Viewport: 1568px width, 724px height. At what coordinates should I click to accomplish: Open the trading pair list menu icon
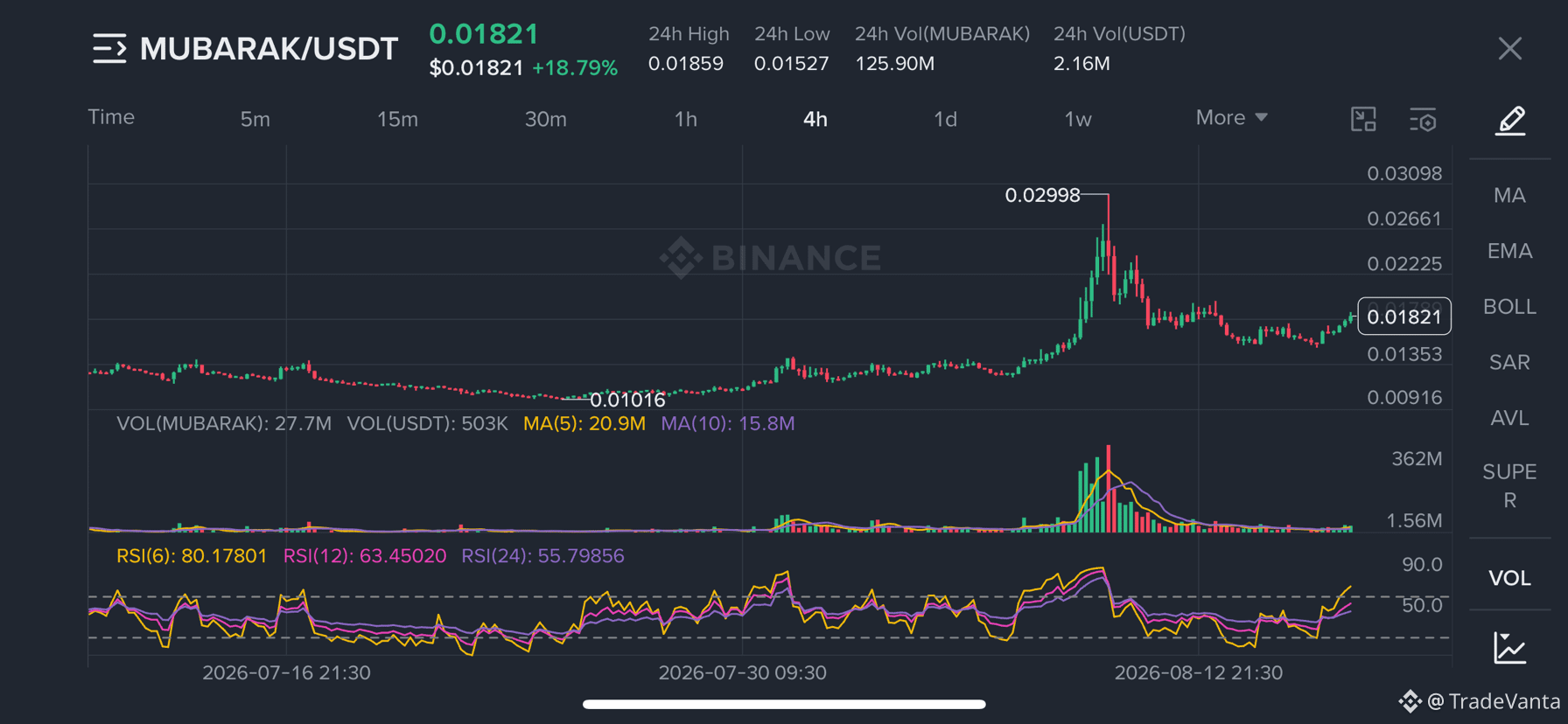[109, 49]
